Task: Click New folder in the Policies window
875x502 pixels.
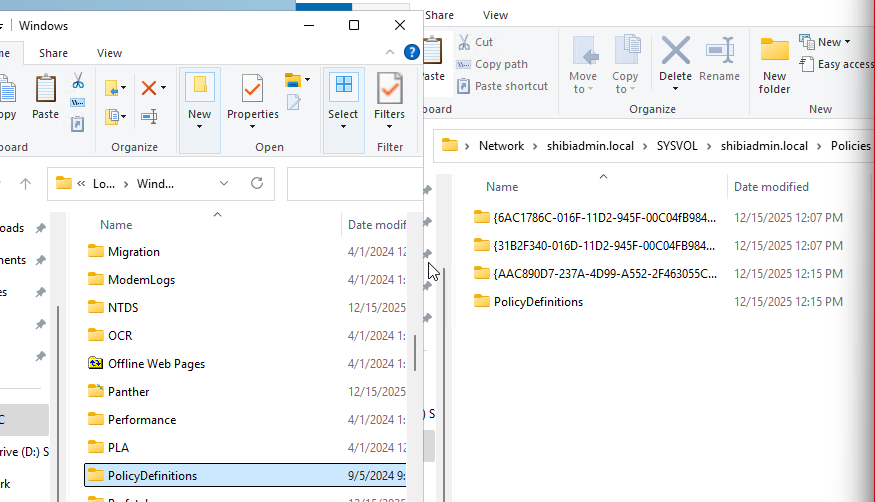Action: [775, 65]
